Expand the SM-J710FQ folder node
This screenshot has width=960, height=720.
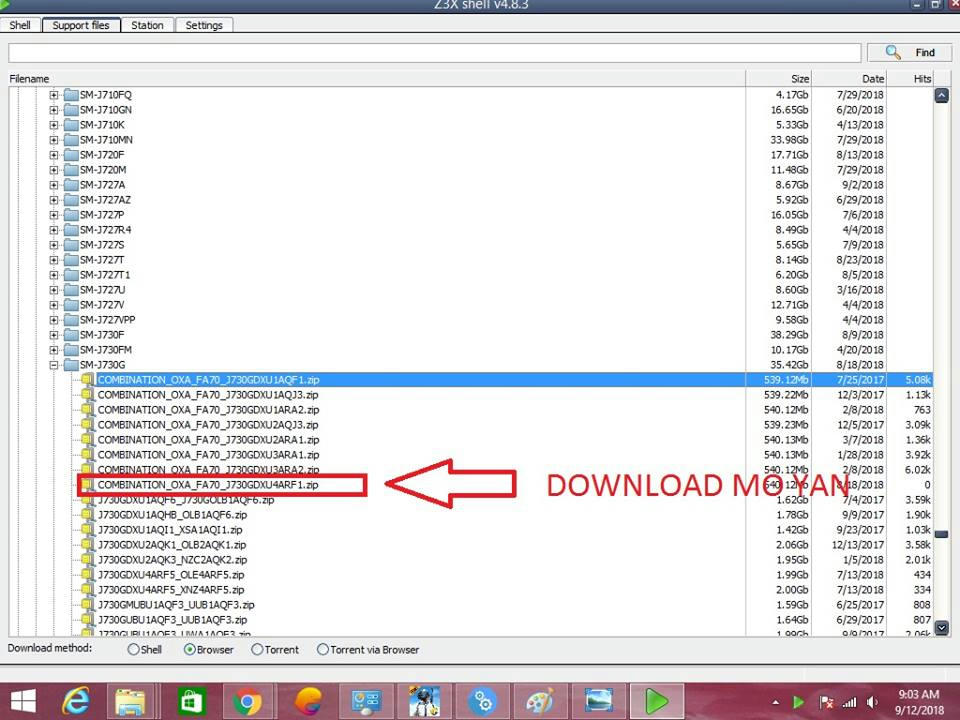coord(54,95)
